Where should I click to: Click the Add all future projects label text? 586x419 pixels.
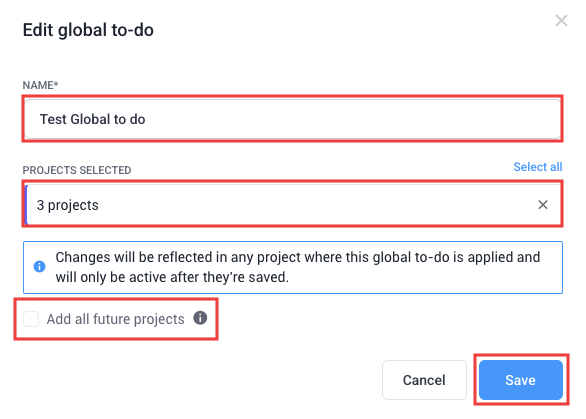coord(115,319)
